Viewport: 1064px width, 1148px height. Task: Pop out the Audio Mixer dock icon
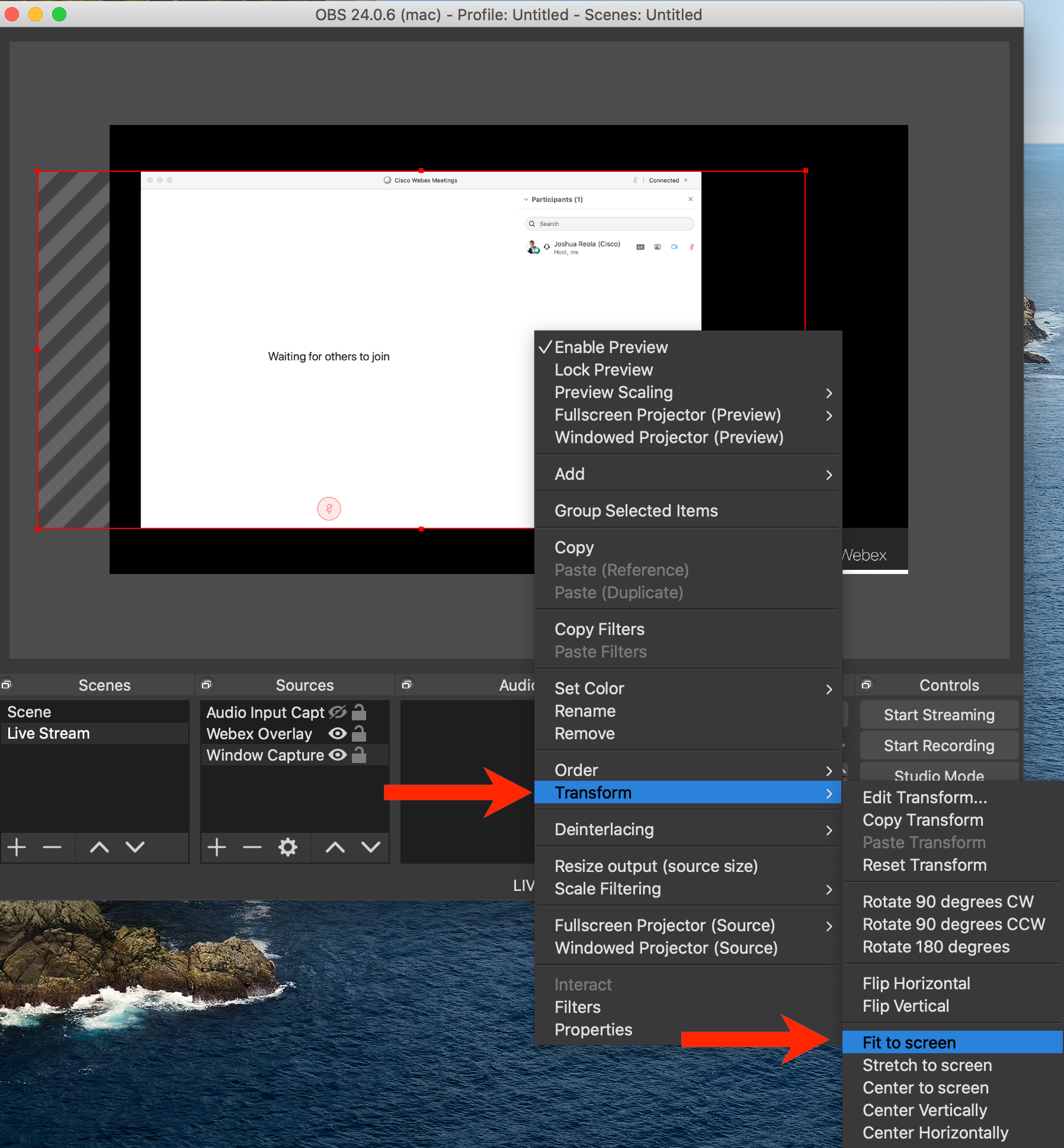pyautogui.click(x=407, y=684)
